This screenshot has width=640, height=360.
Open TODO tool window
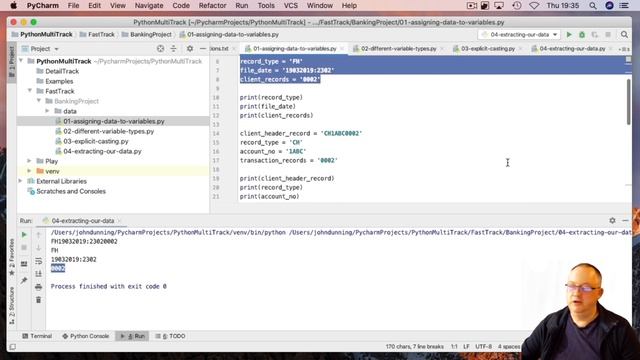[171, 336]
